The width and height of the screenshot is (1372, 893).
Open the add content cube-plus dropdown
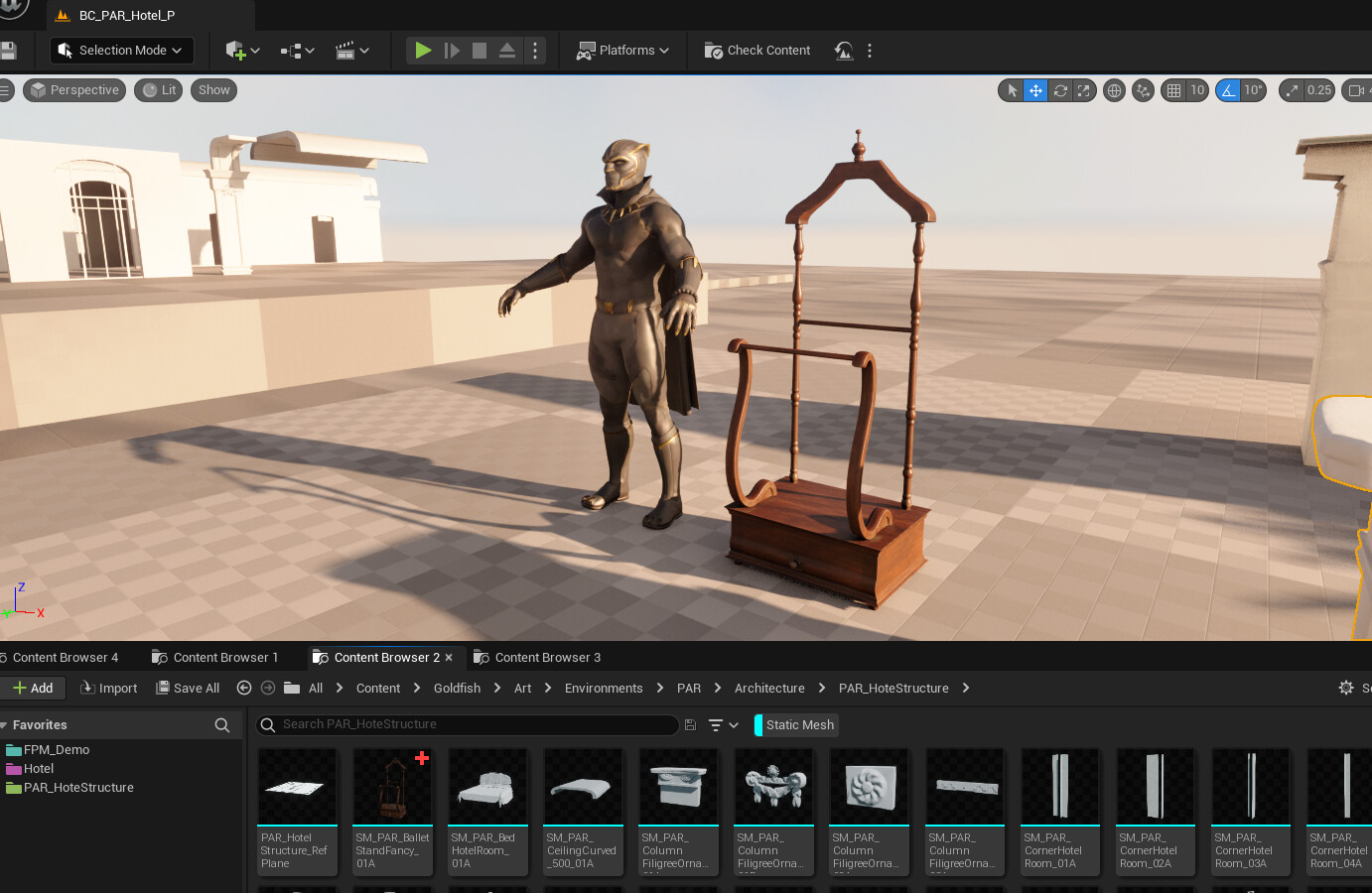(242, 51)
